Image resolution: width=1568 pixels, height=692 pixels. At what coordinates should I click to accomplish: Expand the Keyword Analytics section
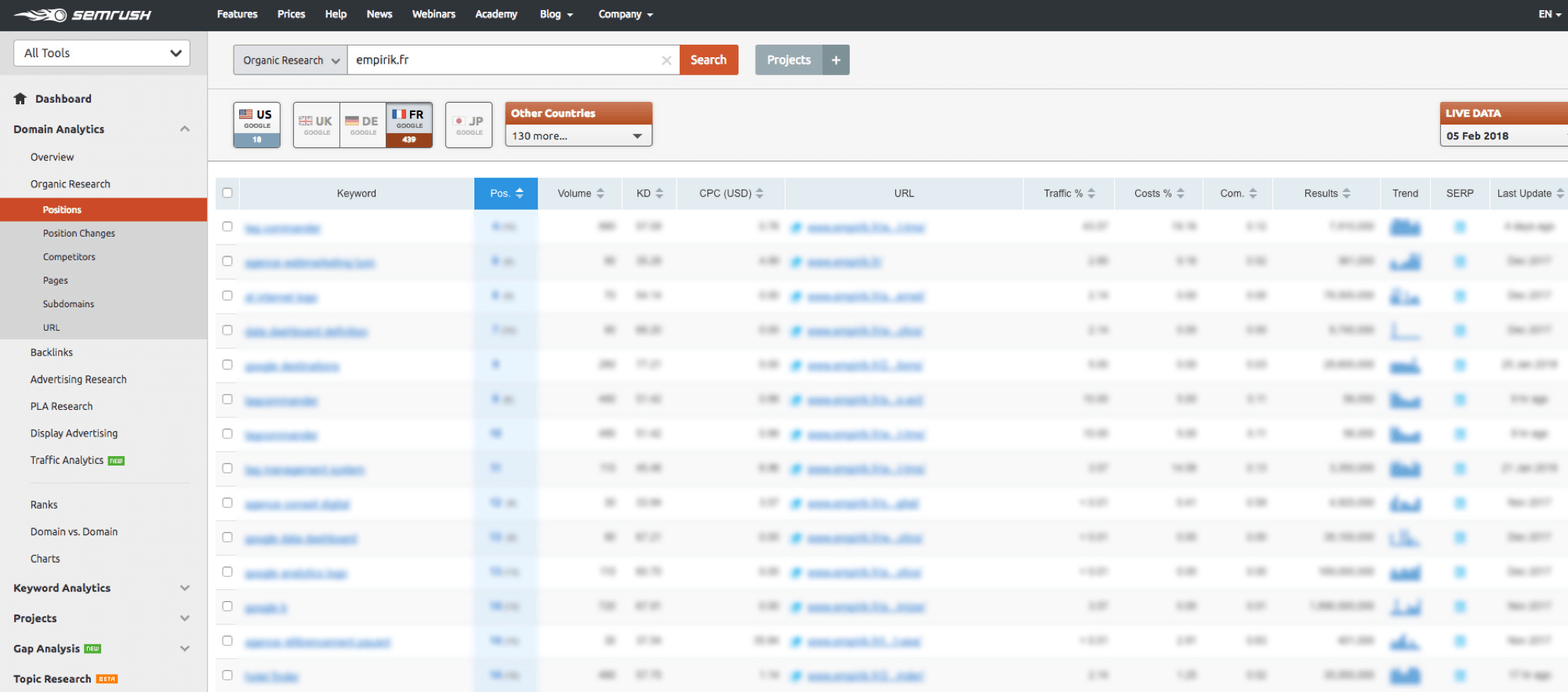[185, 588]
